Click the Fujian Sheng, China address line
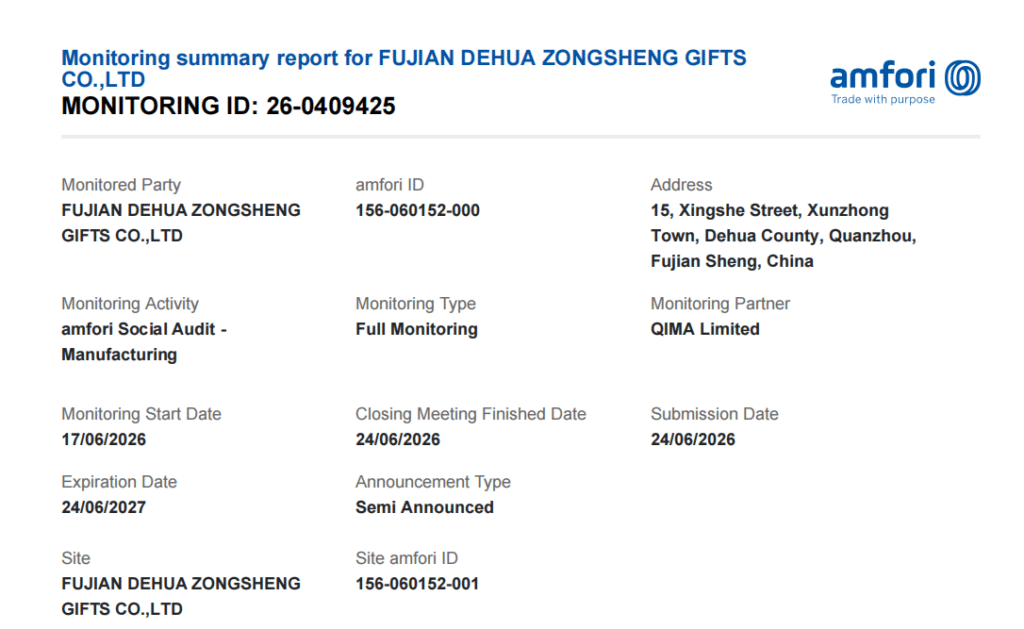The width and height of the screenshot is (1024, 629). 732,261
